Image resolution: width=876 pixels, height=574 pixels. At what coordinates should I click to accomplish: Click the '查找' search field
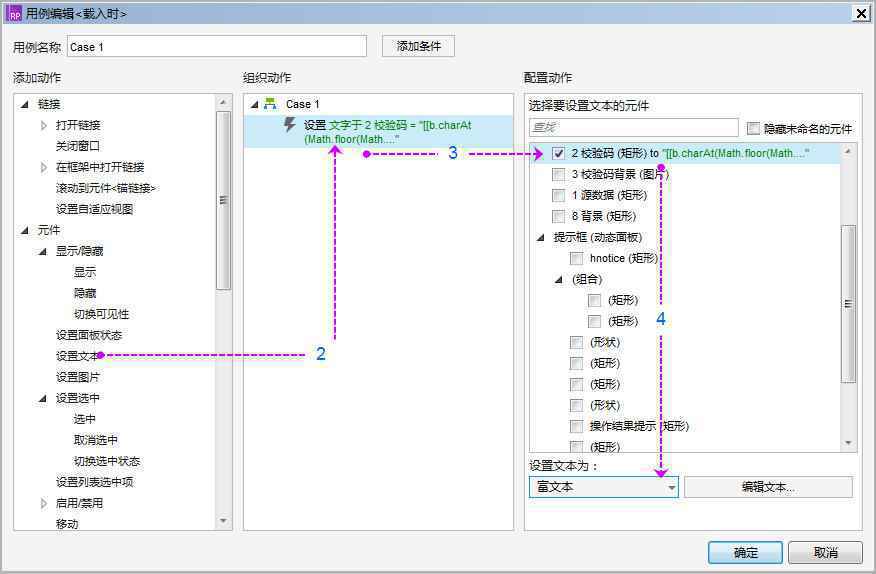click(634, 127)
